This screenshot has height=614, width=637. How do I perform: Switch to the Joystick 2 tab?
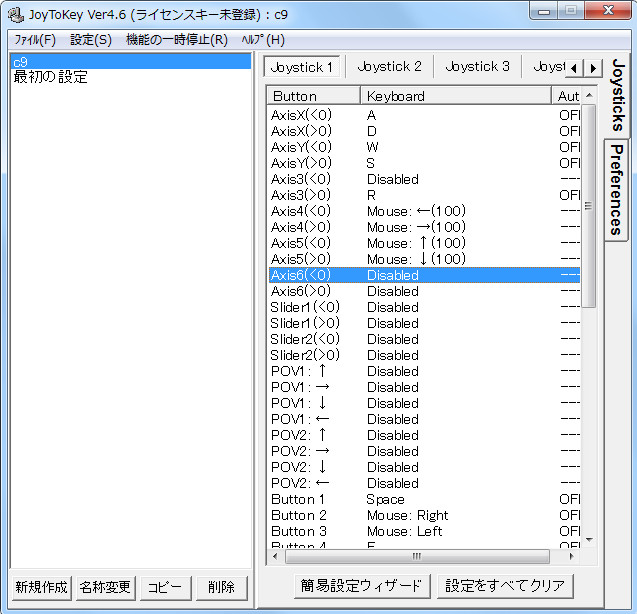pos(389,66)
